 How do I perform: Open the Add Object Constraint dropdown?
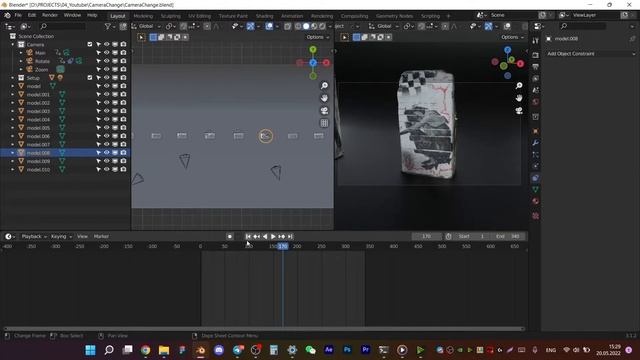click(x=590, y=54)
